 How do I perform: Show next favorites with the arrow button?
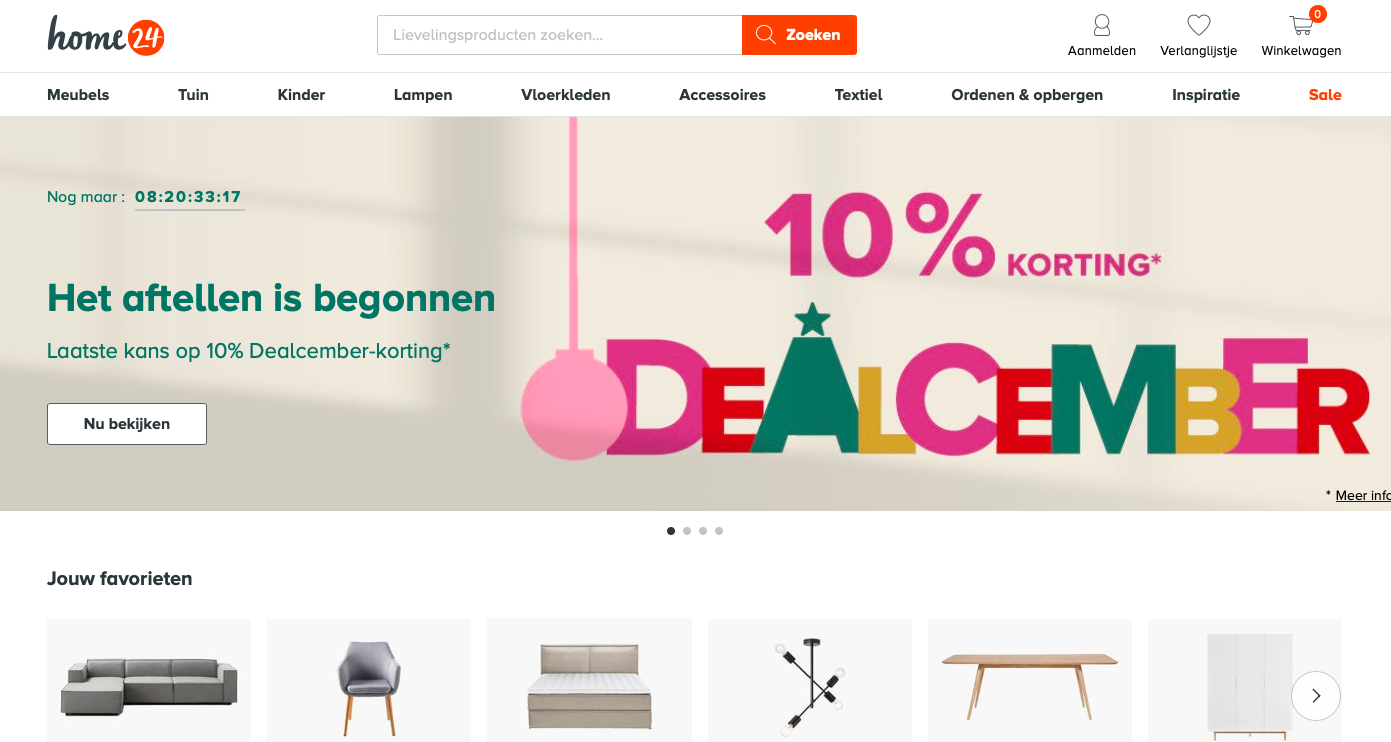coord(1316,696)
